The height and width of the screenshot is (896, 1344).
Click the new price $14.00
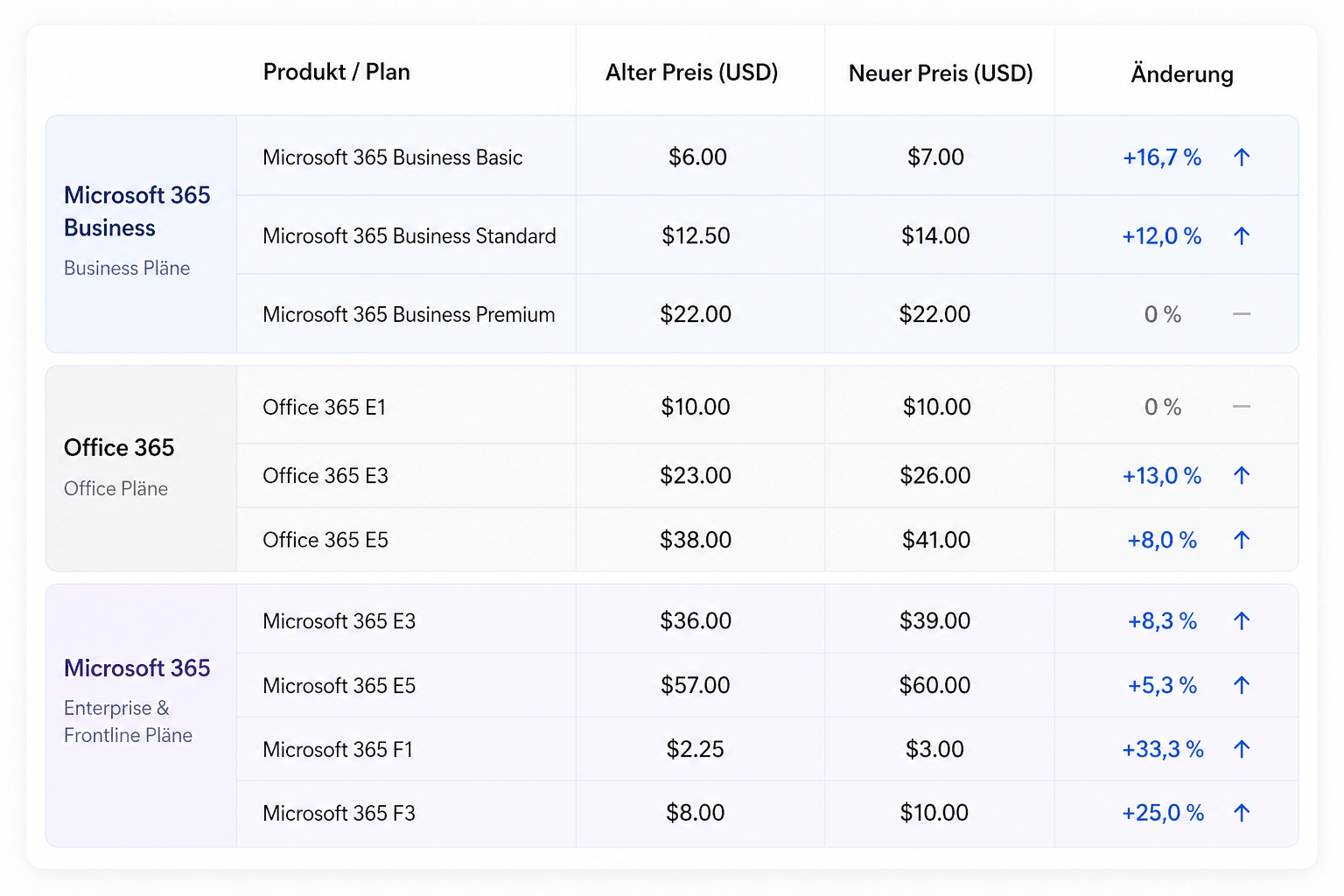pos(935,235)
